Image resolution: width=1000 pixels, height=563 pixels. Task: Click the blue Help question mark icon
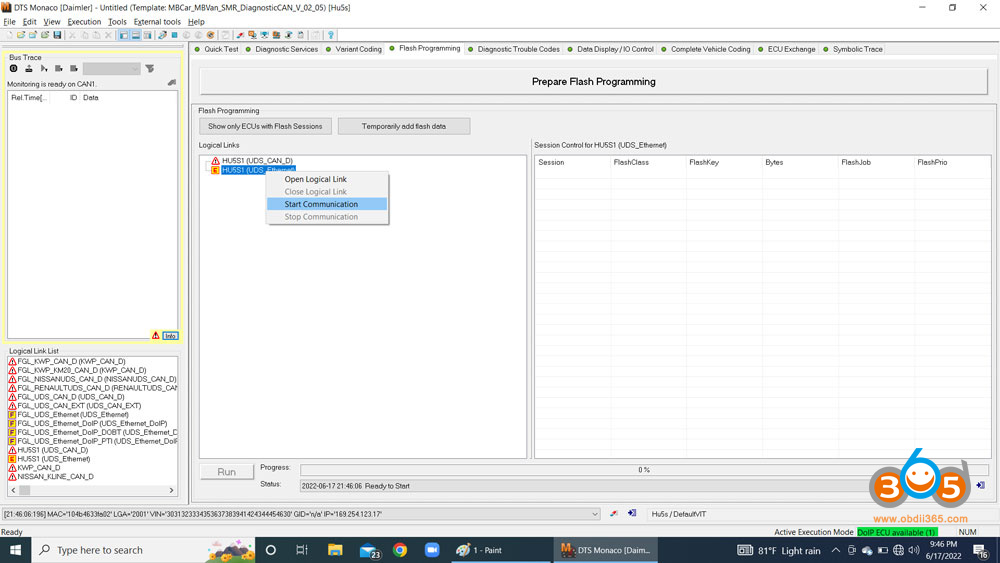pyautogui.click(x=331, y=35)
